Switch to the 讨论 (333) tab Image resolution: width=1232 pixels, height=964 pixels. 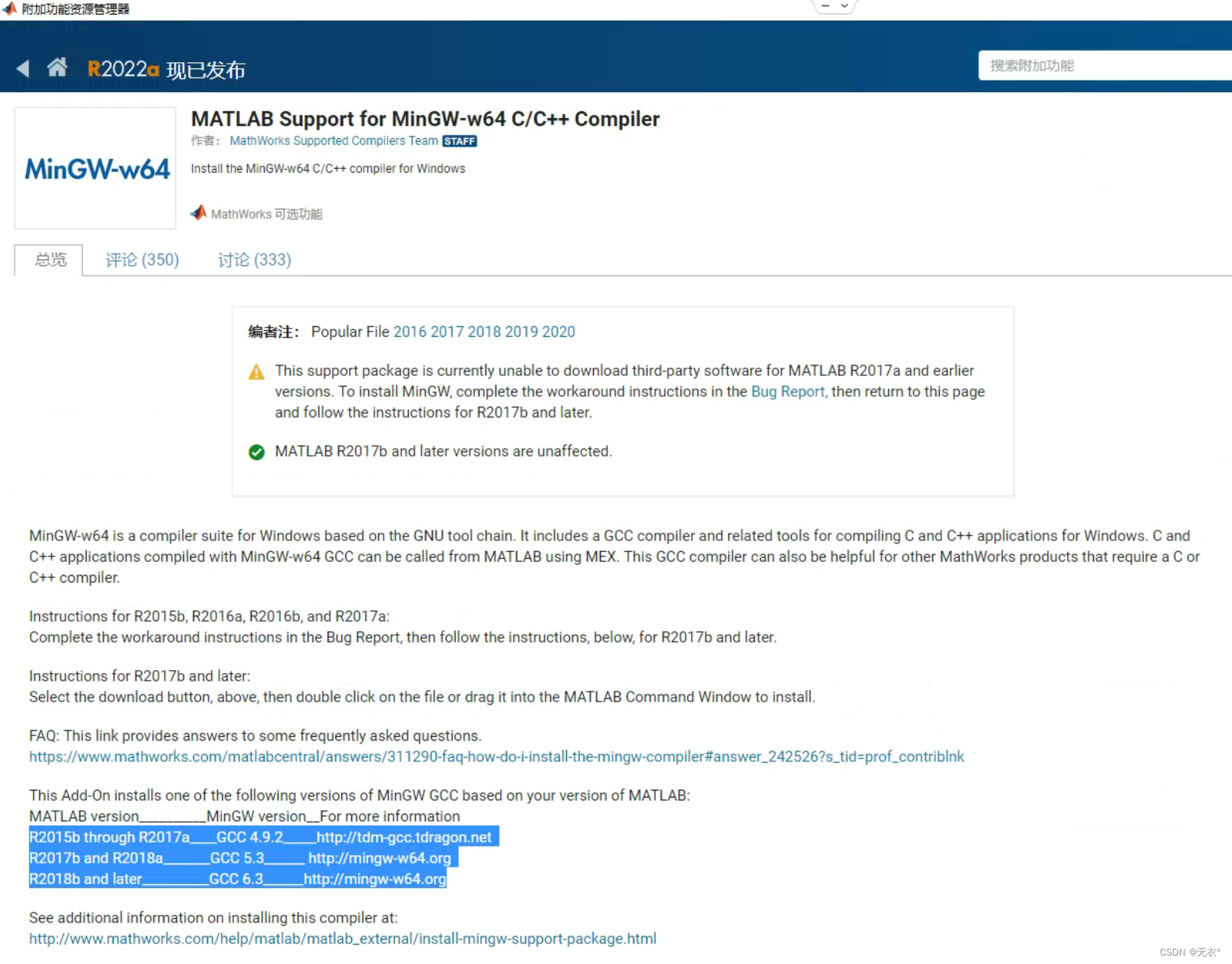(253, 260)
